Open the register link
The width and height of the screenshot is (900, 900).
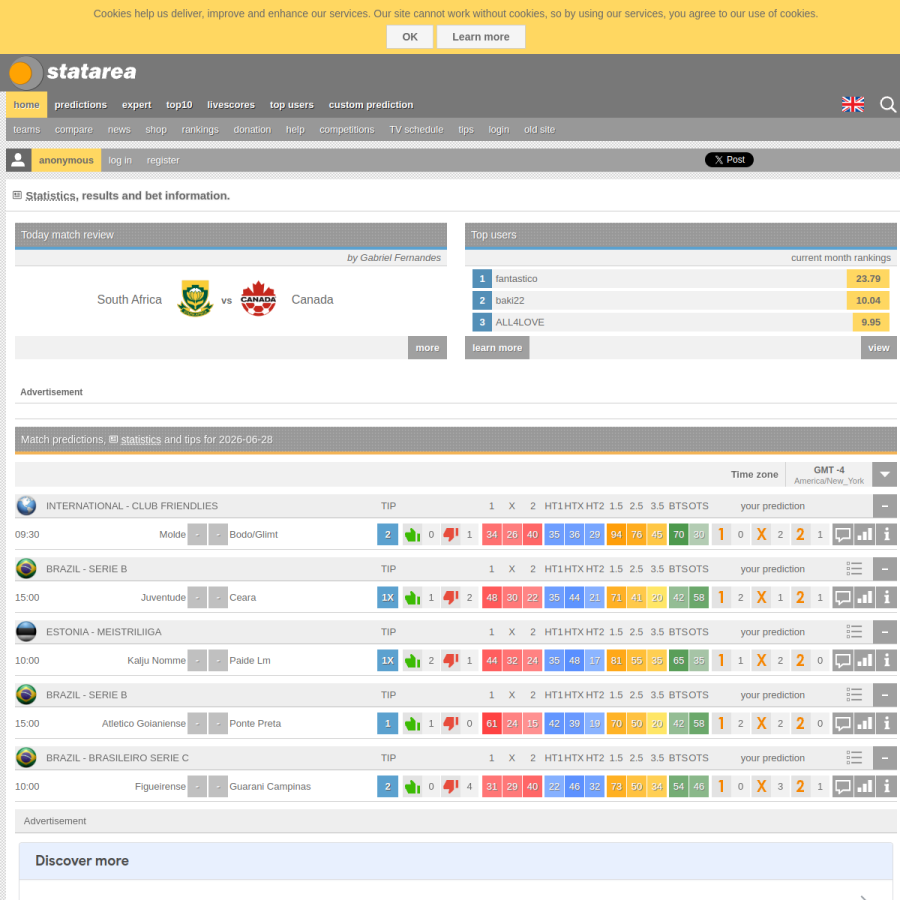(163, 161)
